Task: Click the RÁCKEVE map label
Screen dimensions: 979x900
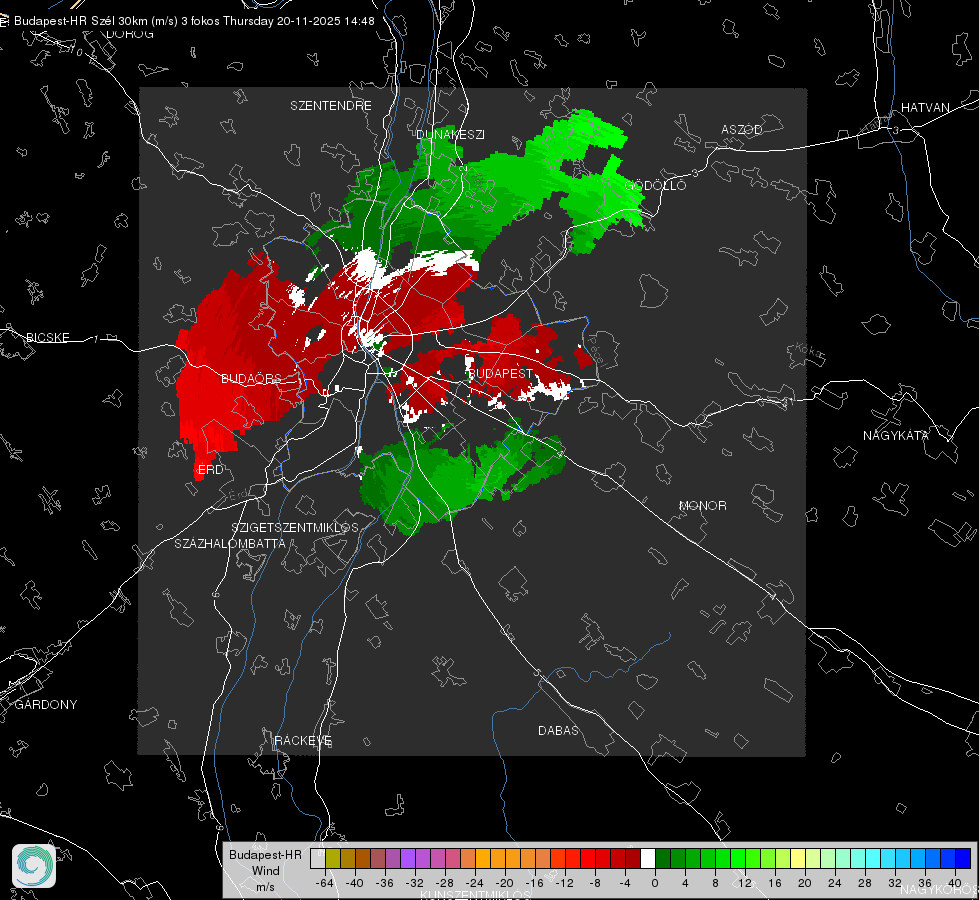Action: 303,740
